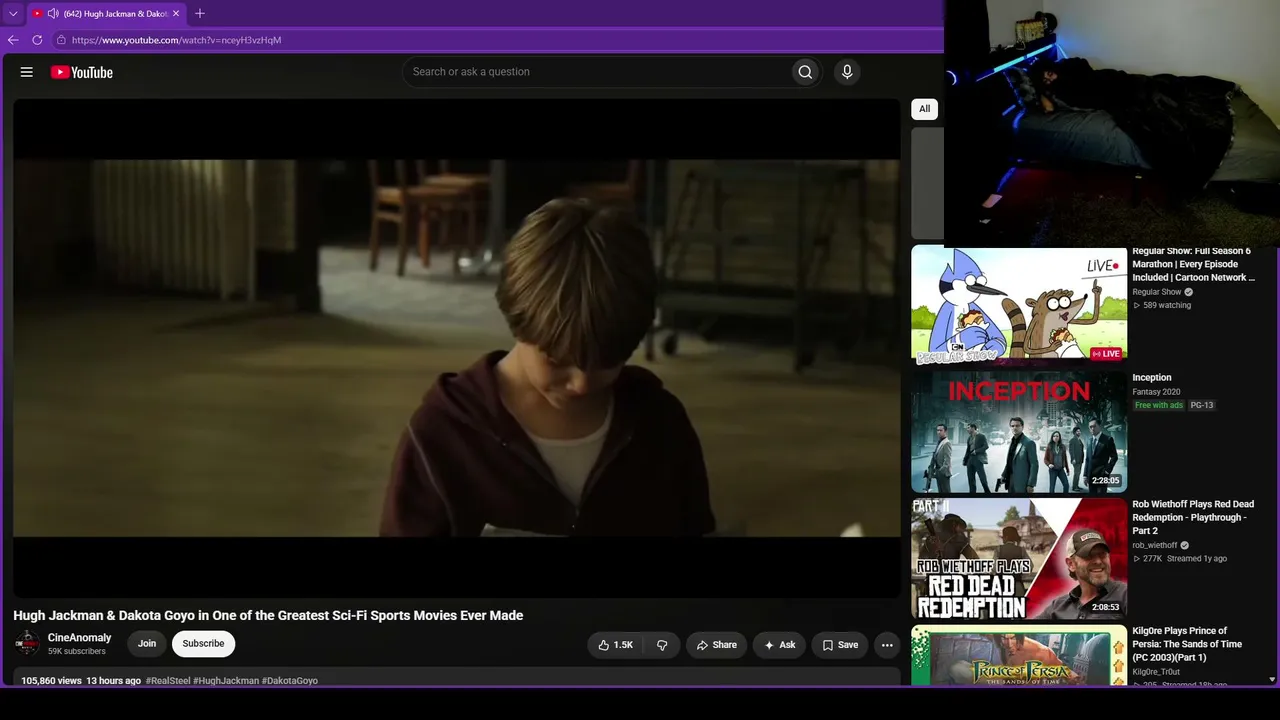Dislike the video with thumbs-down
This screenshot has width=1280, height=720.
662,645
